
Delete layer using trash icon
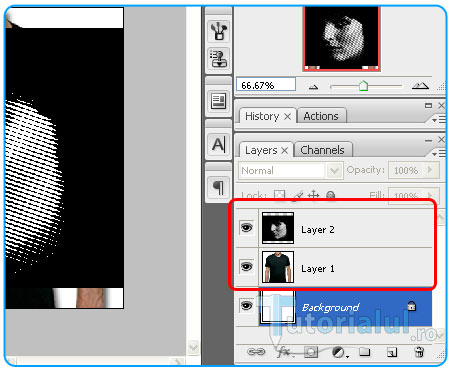[419, 352]
